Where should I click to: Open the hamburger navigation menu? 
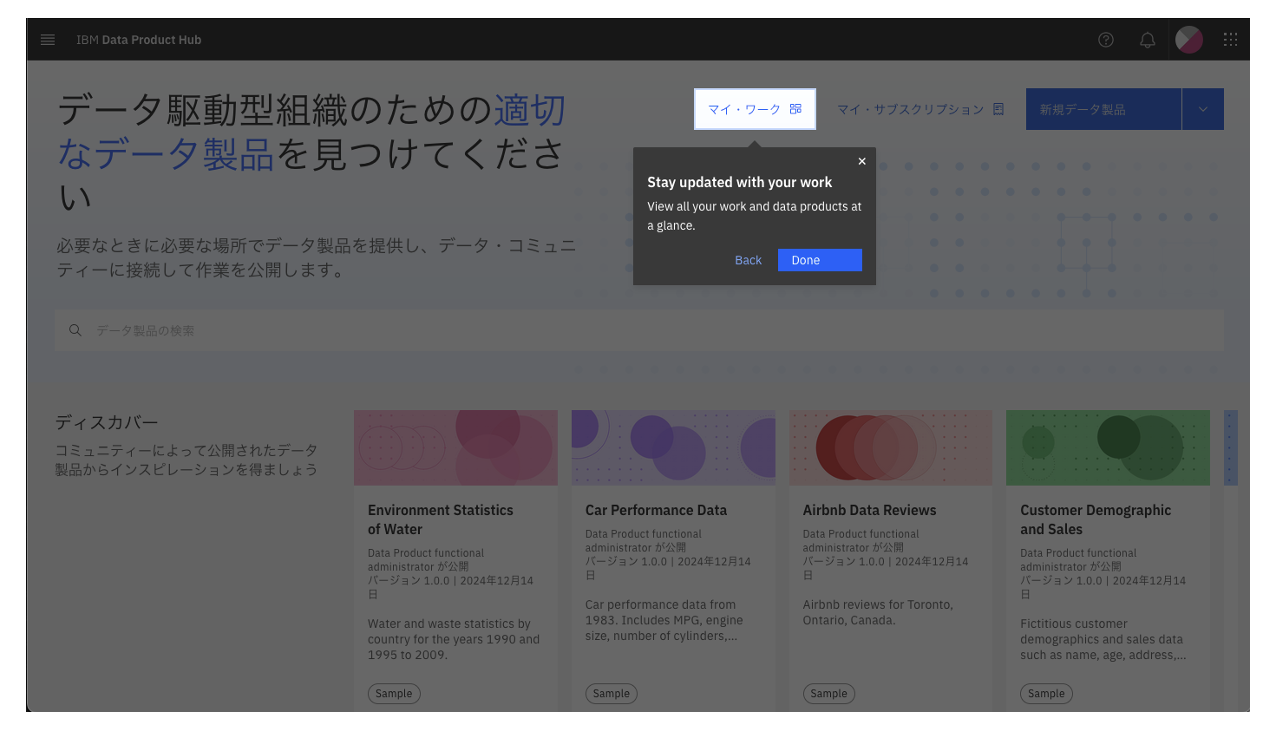[x=47, y=40]
